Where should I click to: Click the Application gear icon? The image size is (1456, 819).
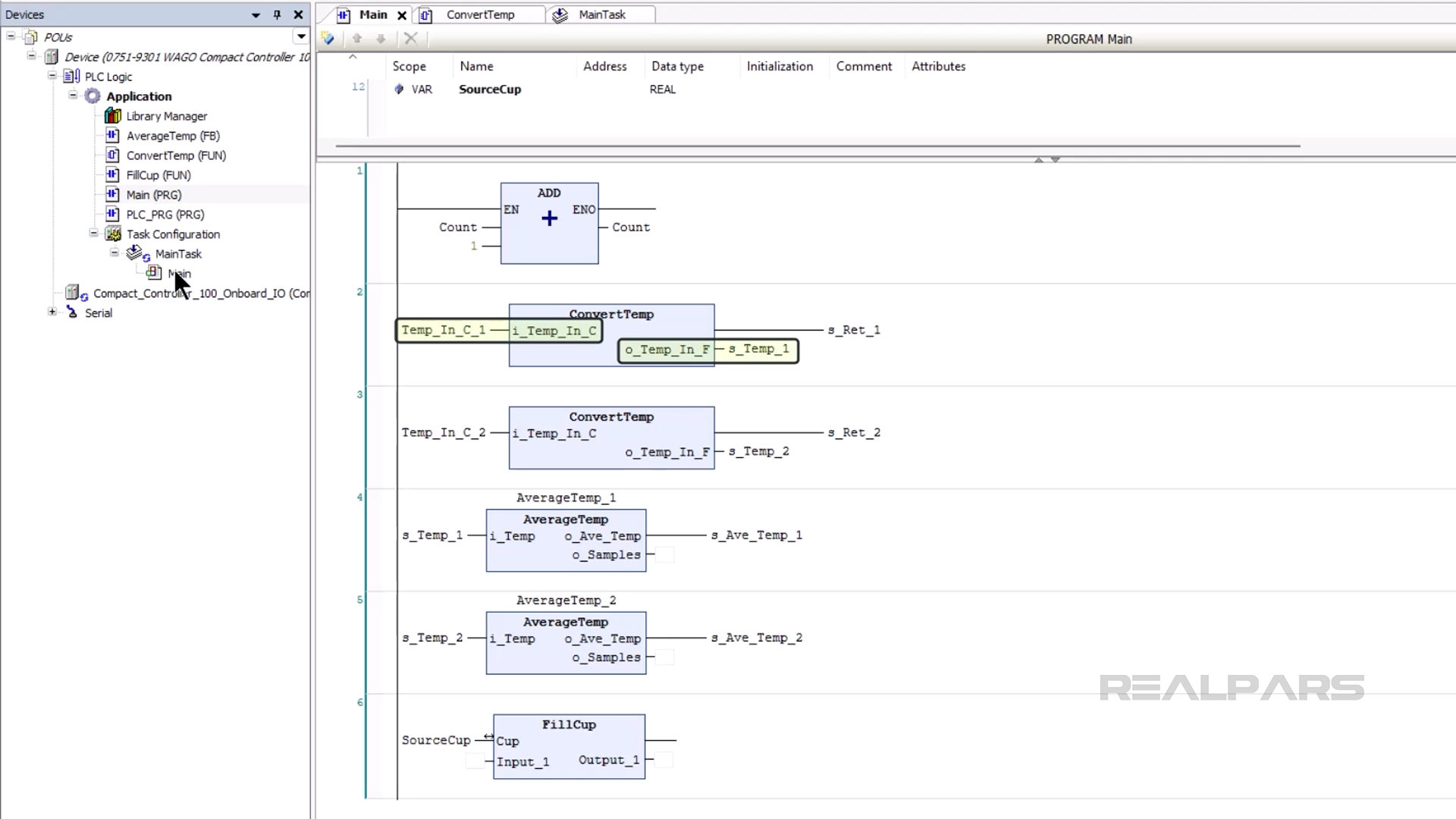[93, 96]
